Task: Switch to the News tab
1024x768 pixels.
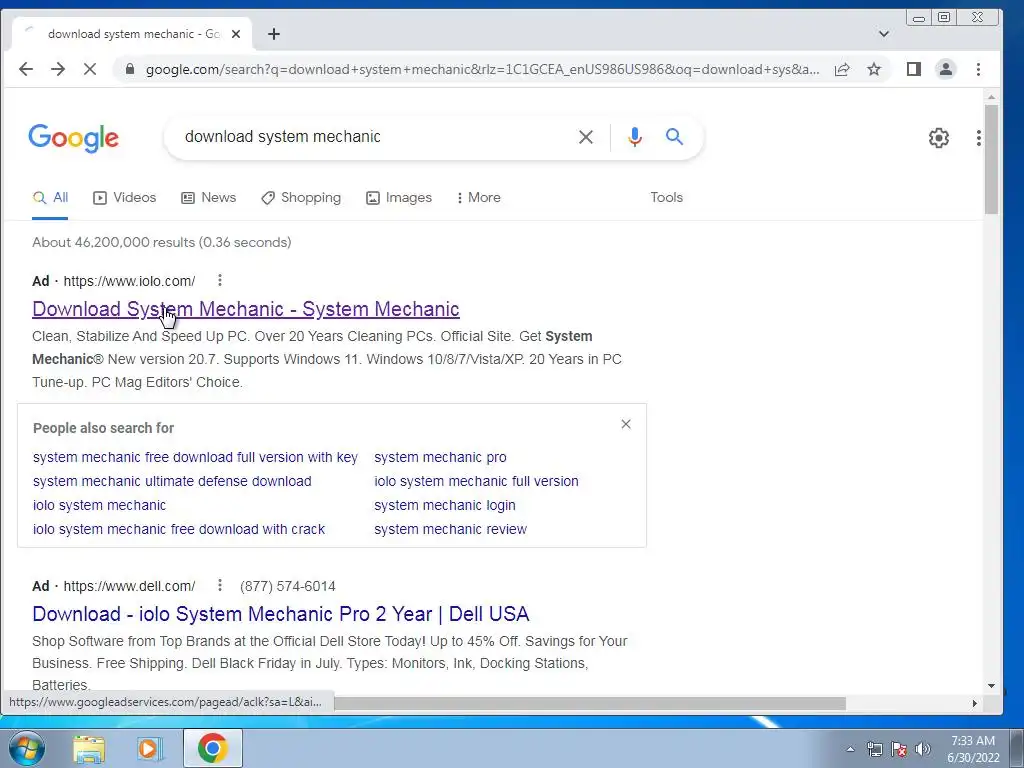Action: click(208, 197)
